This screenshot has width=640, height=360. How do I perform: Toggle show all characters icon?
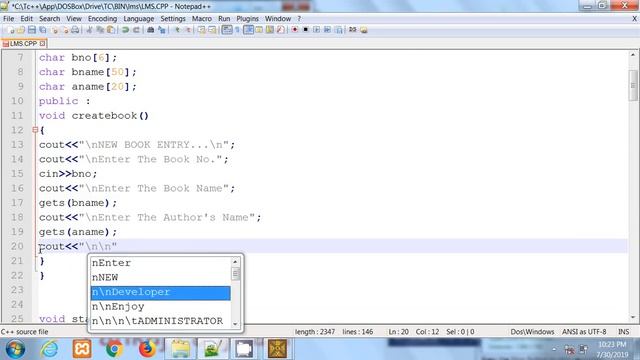(237, 30)
